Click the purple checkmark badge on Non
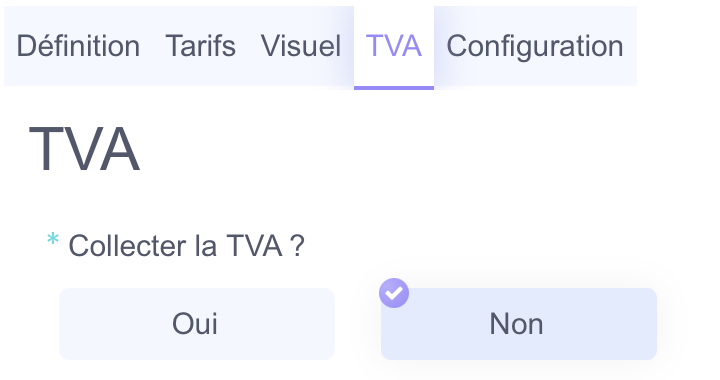Screen dimensions: 720x380 [x=394, y=293]
